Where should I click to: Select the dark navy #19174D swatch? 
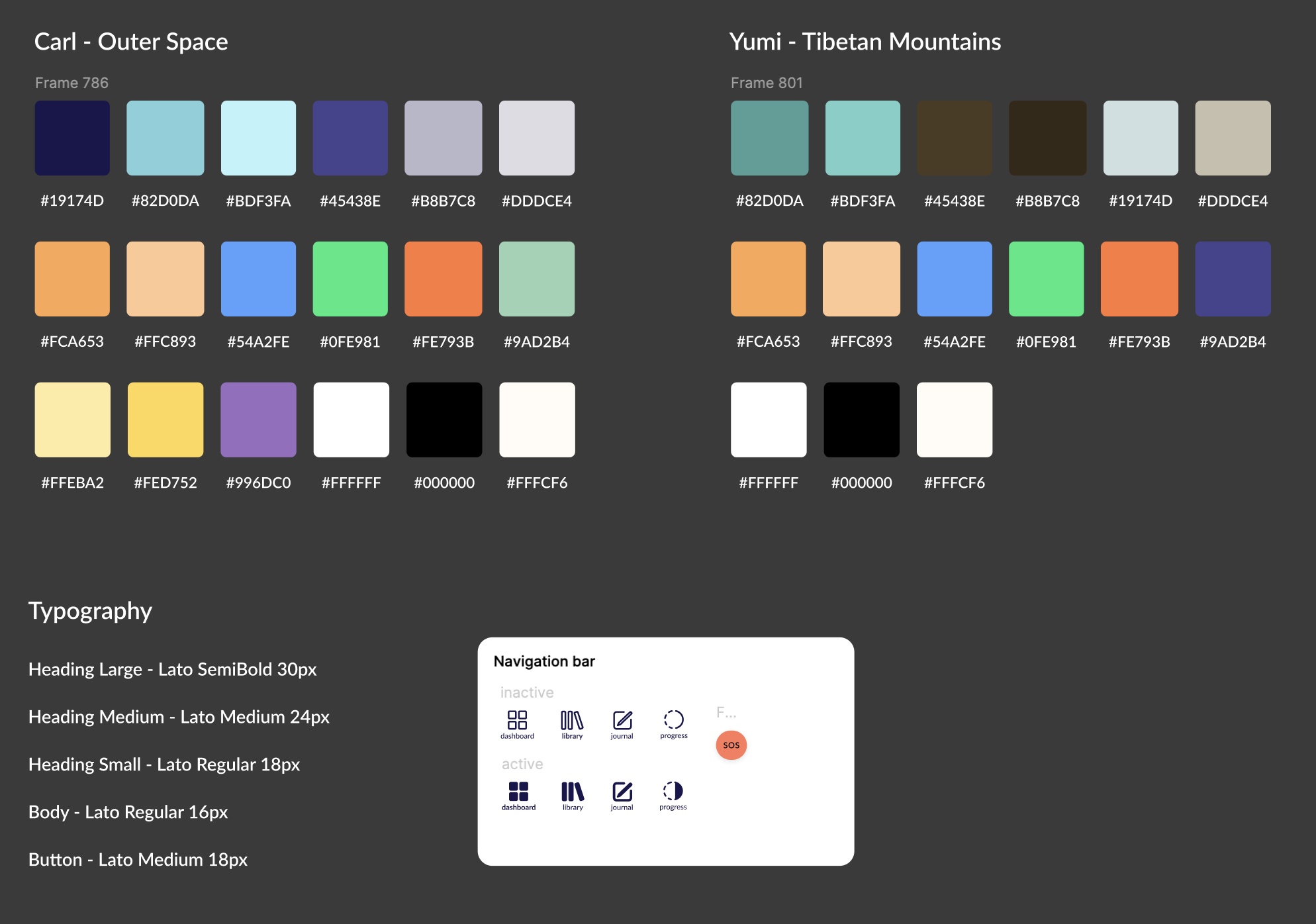tap(72, 138)
